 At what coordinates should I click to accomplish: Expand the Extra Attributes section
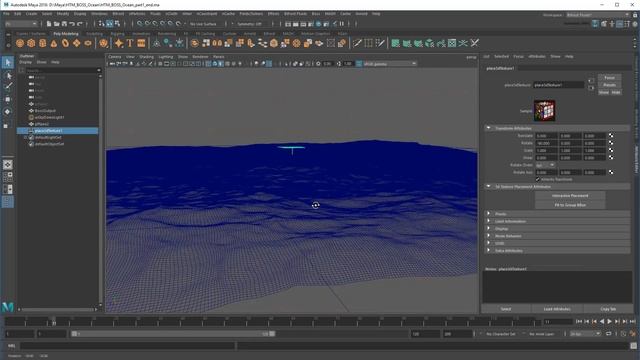click(x=489, y=251)
